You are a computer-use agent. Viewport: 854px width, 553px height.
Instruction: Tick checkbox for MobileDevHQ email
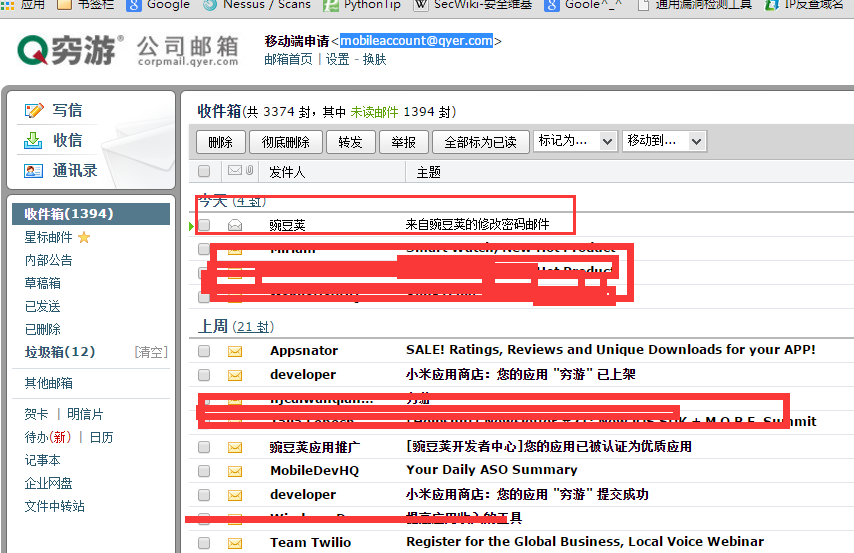[x=204, y=471]
